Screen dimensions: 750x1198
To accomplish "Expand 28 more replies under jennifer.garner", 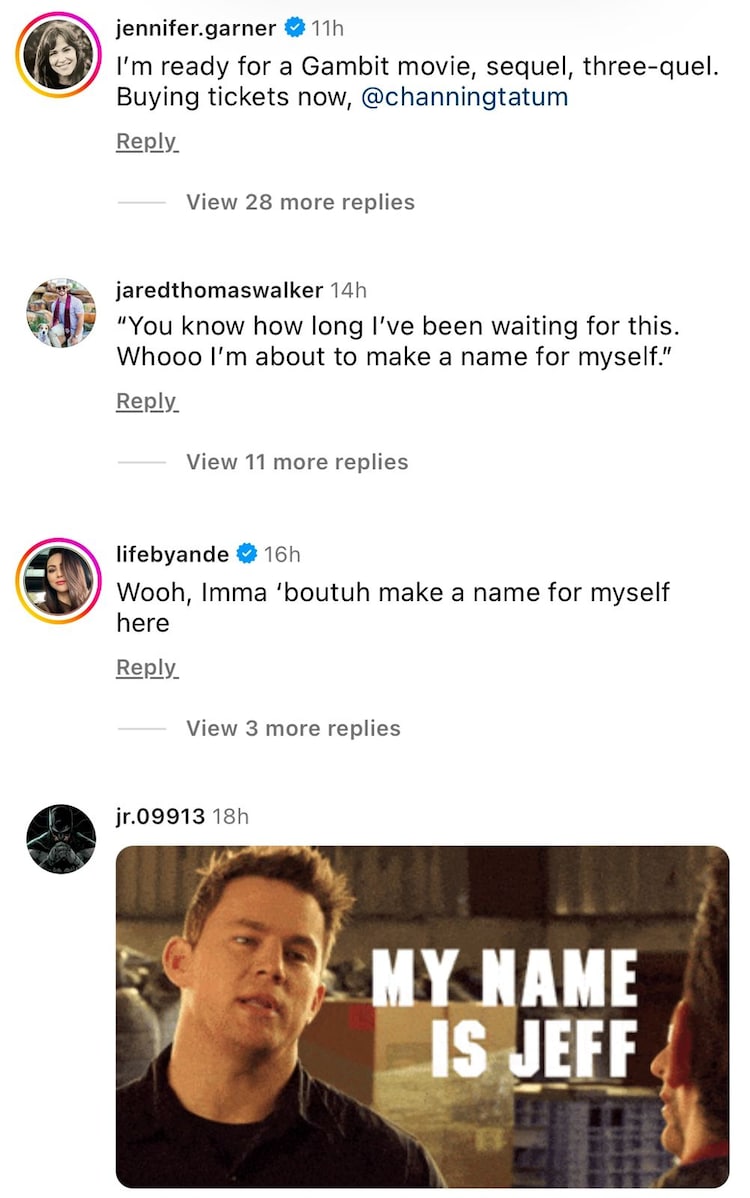I will 299,202.
